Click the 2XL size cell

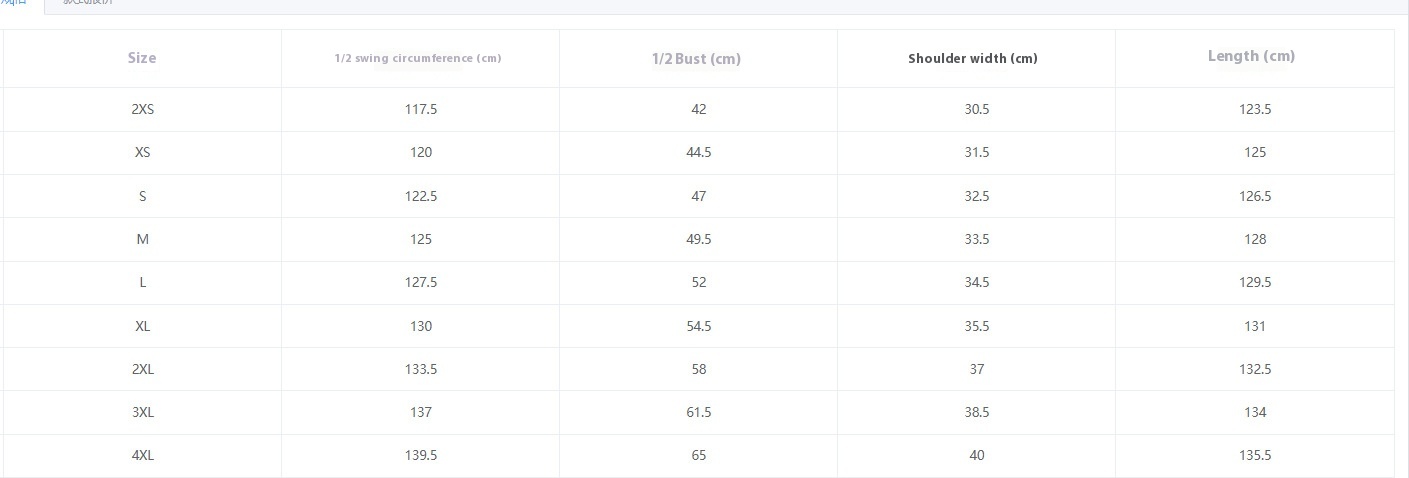142,369
